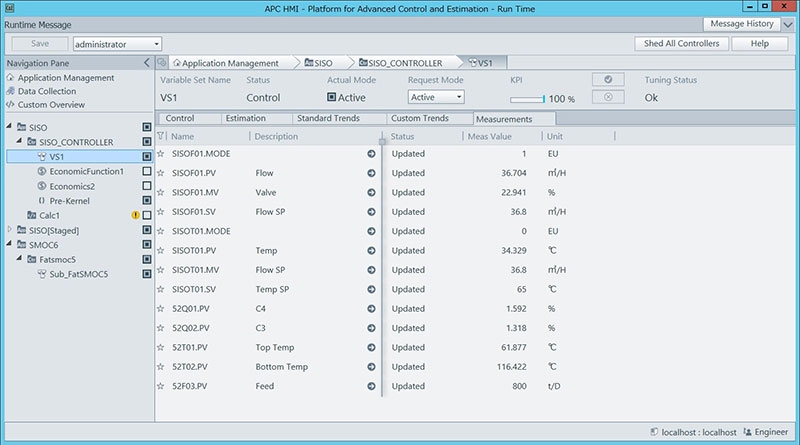
Task: Click the Actual Mode Active indicator icon
Action: coord(332,97)
